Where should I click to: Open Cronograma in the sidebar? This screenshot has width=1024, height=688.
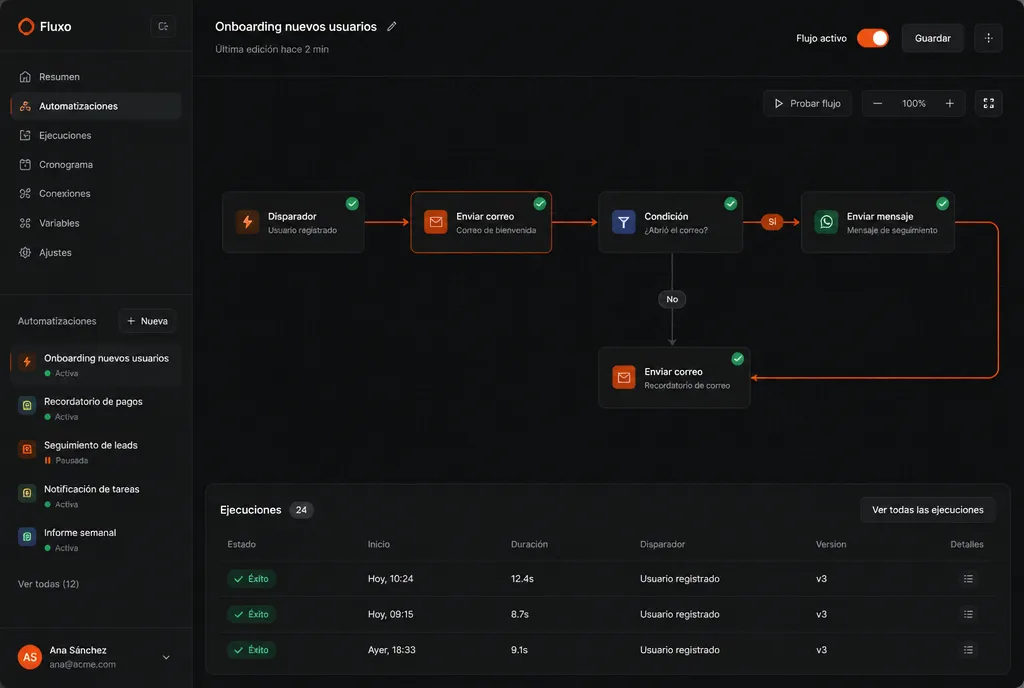pos(96,164)
